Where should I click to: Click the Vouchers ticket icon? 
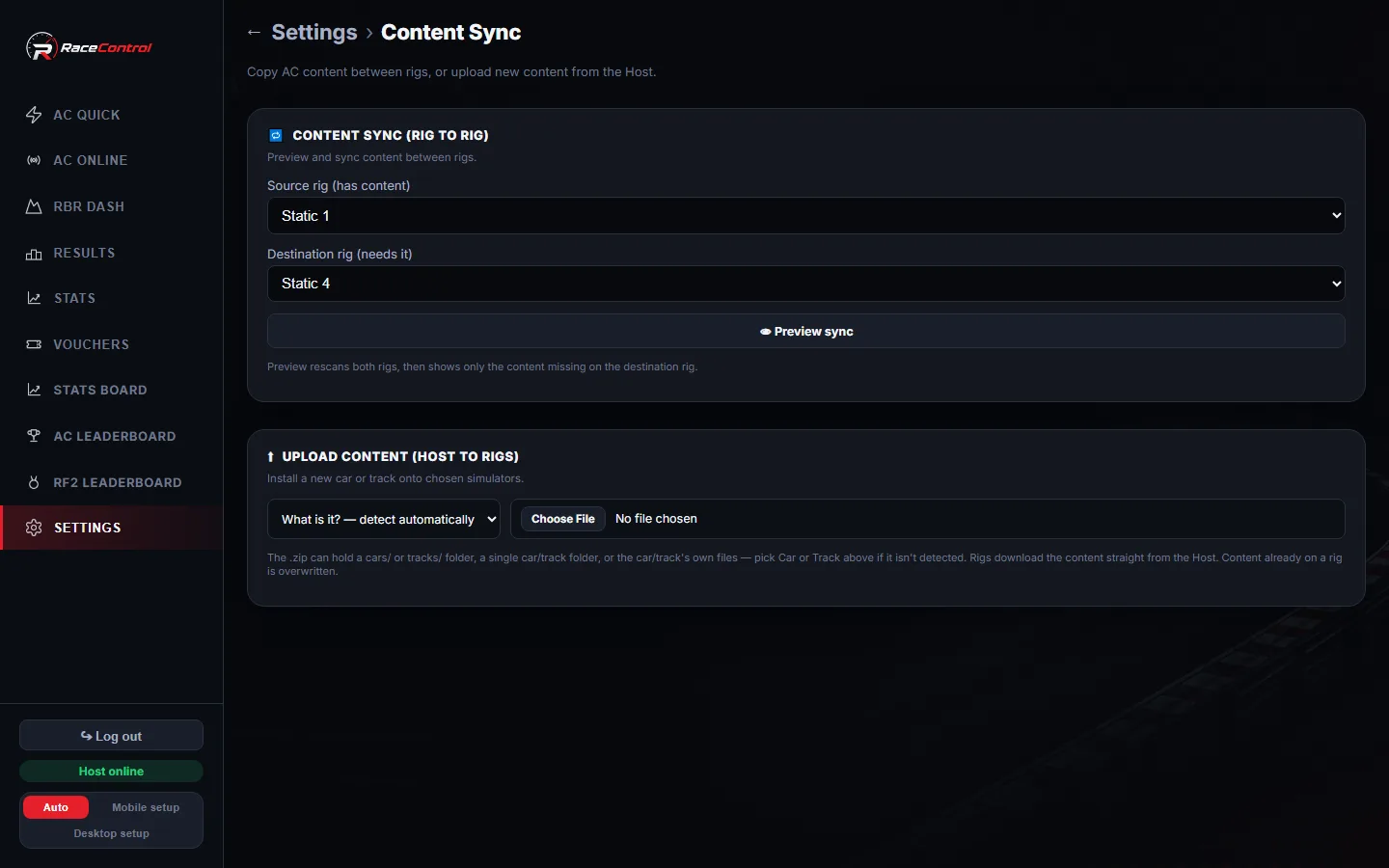pos(34,344)
